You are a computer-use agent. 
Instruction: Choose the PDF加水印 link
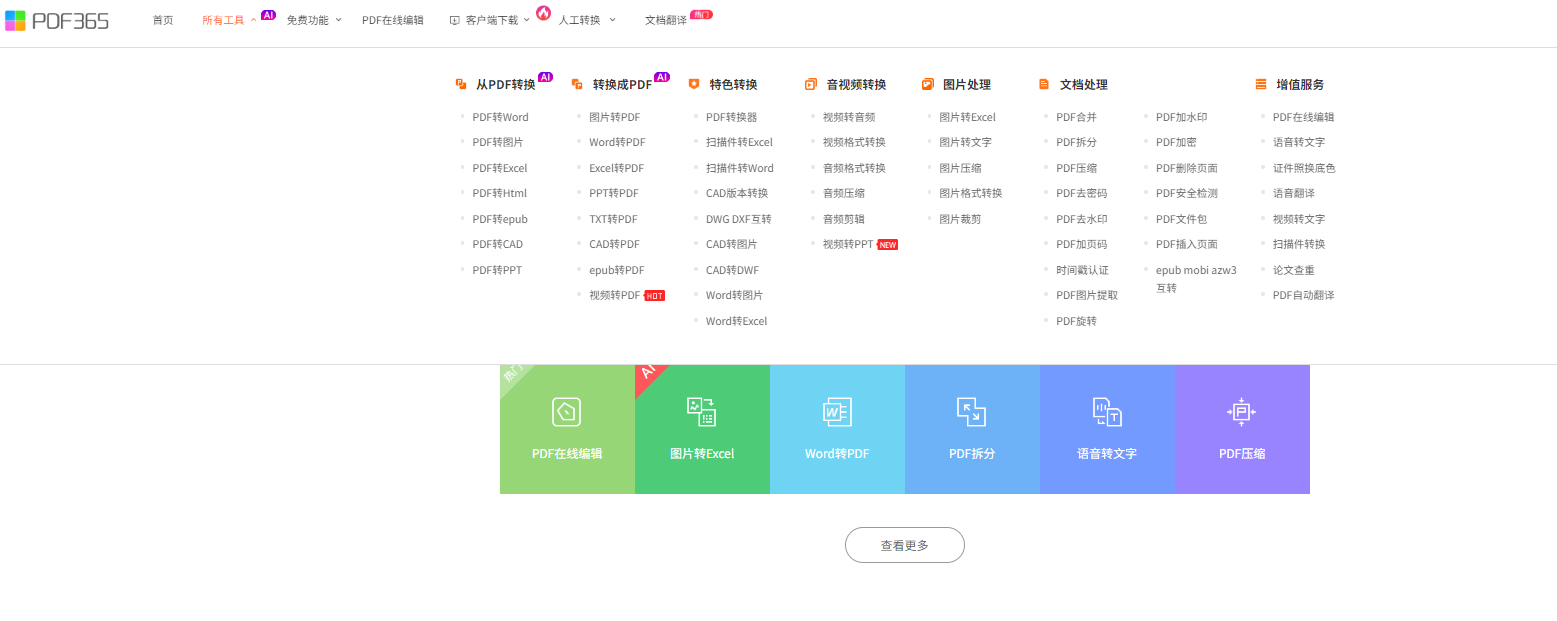1181,117
